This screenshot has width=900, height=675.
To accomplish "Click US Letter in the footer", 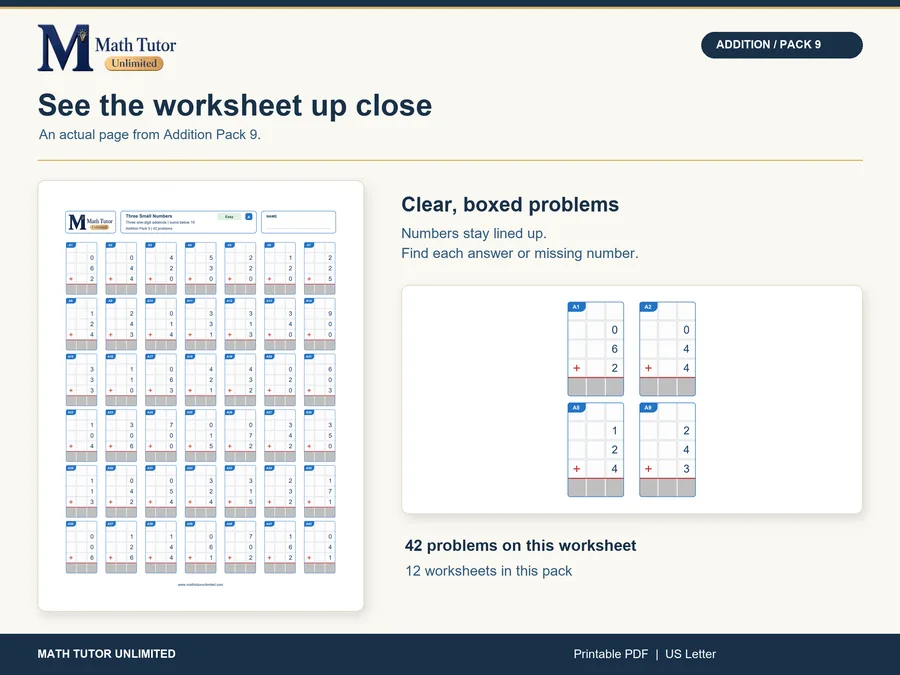I will coord(690,654).
